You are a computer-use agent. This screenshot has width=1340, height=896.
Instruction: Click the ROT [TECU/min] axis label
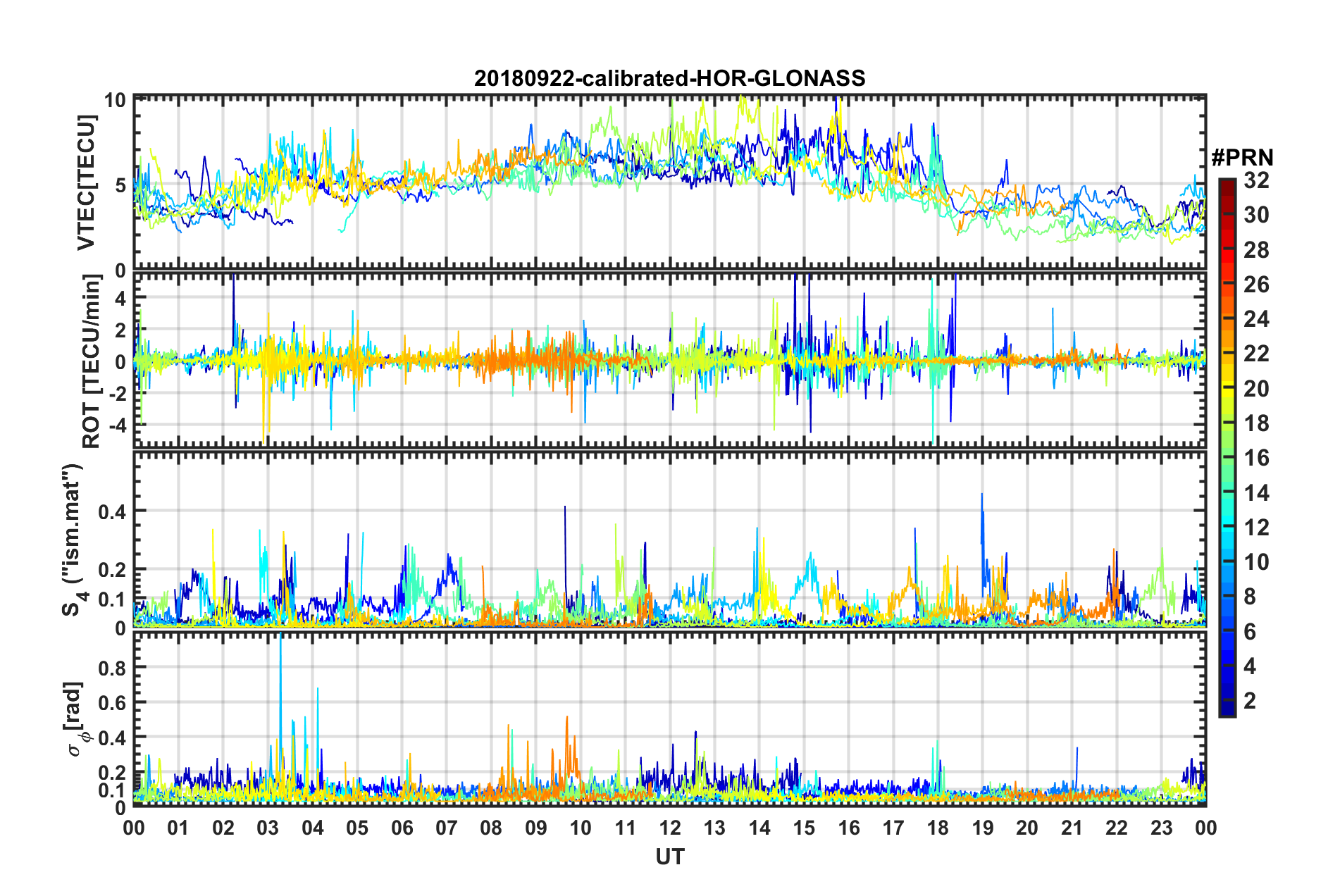click(92, 361)
